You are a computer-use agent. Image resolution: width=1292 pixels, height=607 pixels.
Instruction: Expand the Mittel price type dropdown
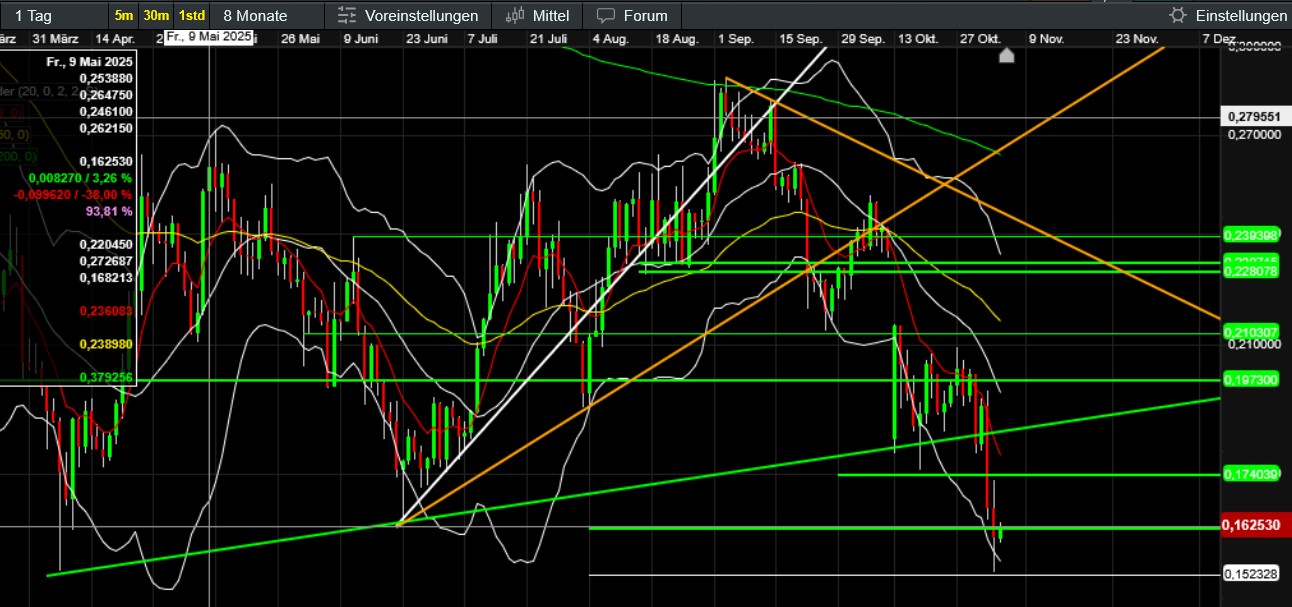coord(551,16)
